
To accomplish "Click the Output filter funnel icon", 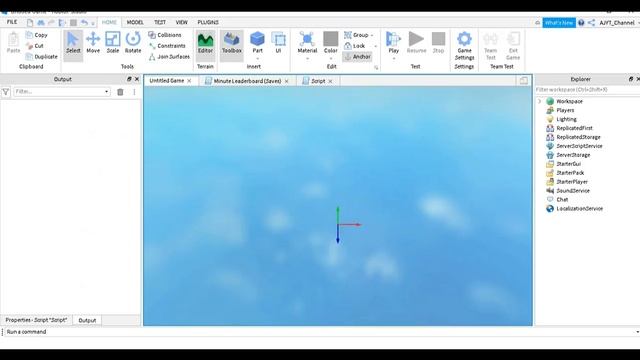I will (x=6, y=92).
